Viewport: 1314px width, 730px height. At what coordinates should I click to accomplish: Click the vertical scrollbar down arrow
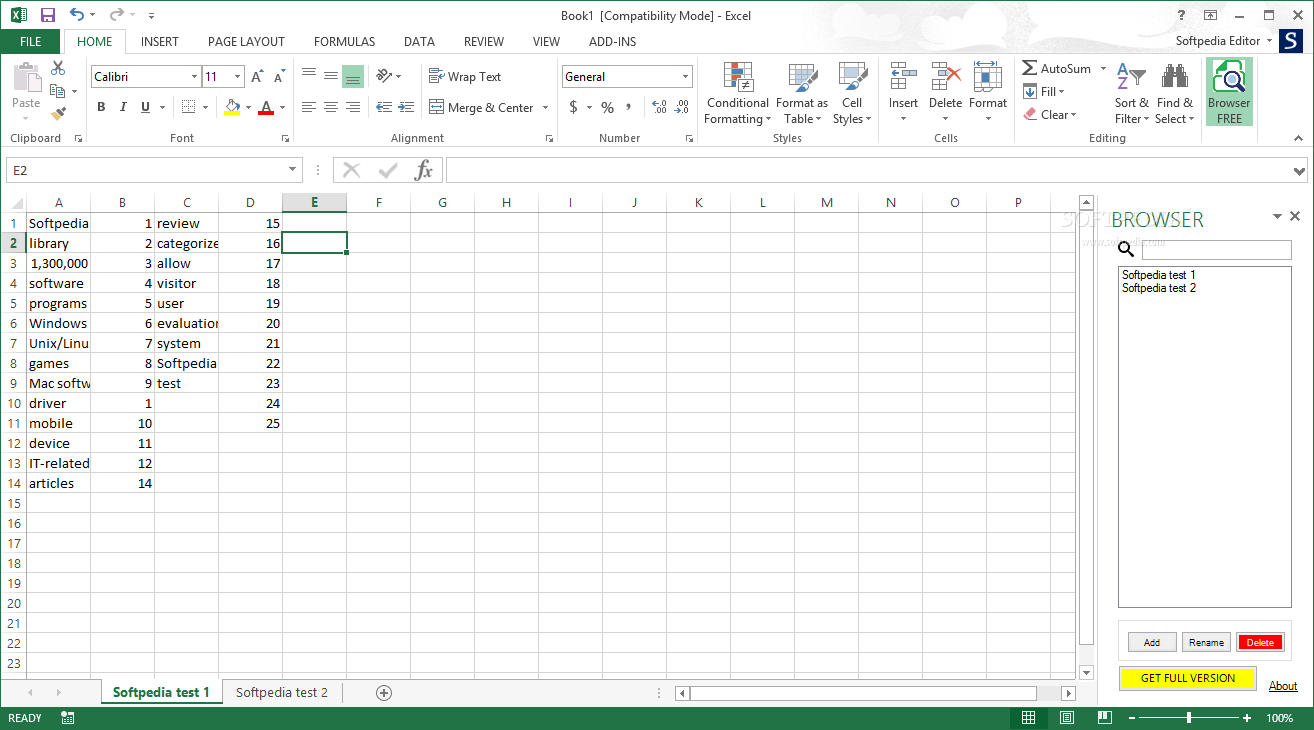click(x=1086, y=673)
